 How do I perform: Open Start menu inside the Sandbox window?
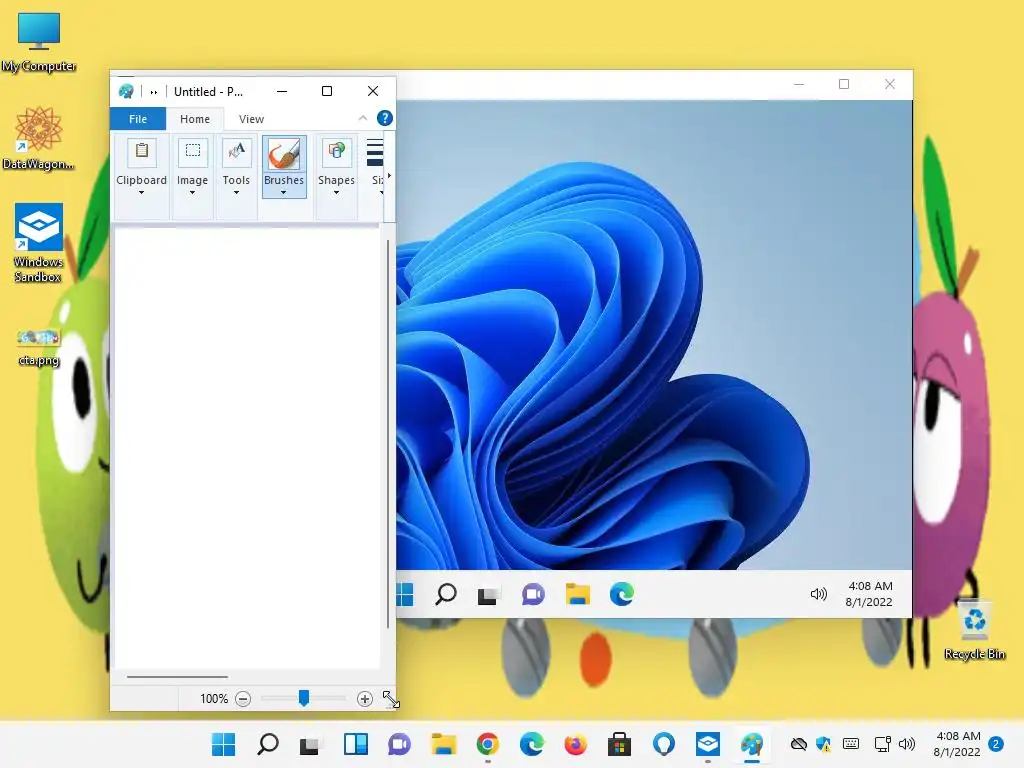(405, 594)
